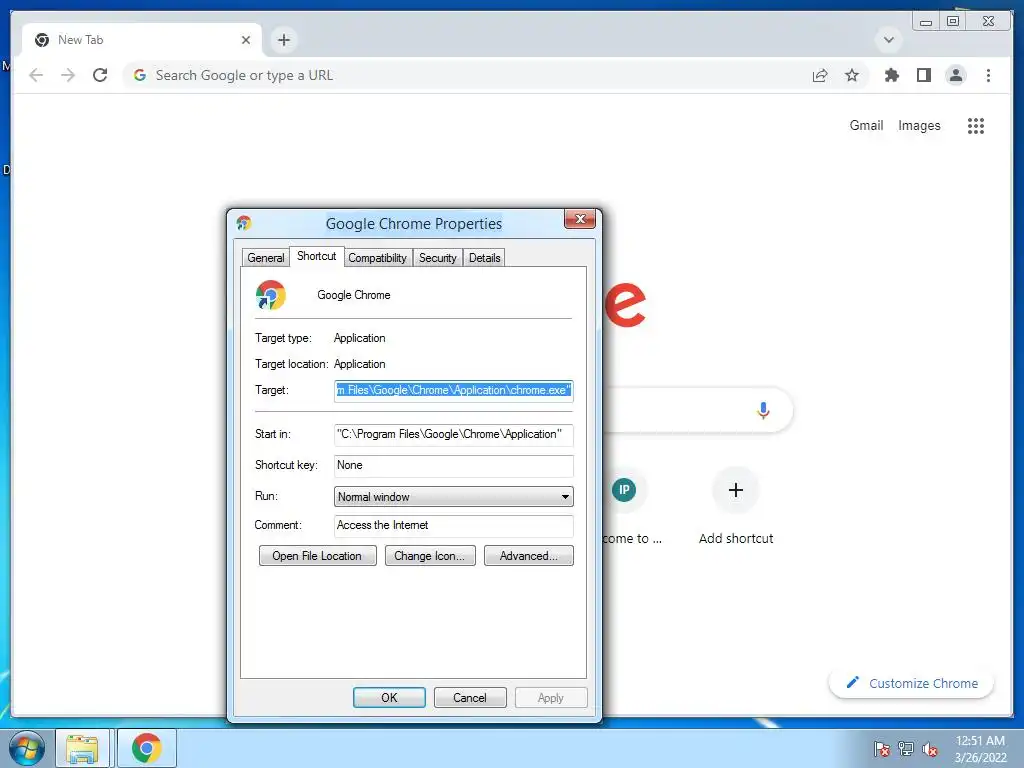
Task: Cancel the Properties dialog
Action: pyautogui.click(x=470, y=697)
